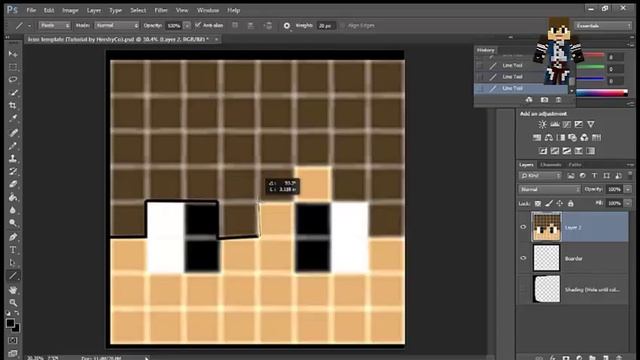
Task: Click the History panel trash icon
Action: pos(558,100)
